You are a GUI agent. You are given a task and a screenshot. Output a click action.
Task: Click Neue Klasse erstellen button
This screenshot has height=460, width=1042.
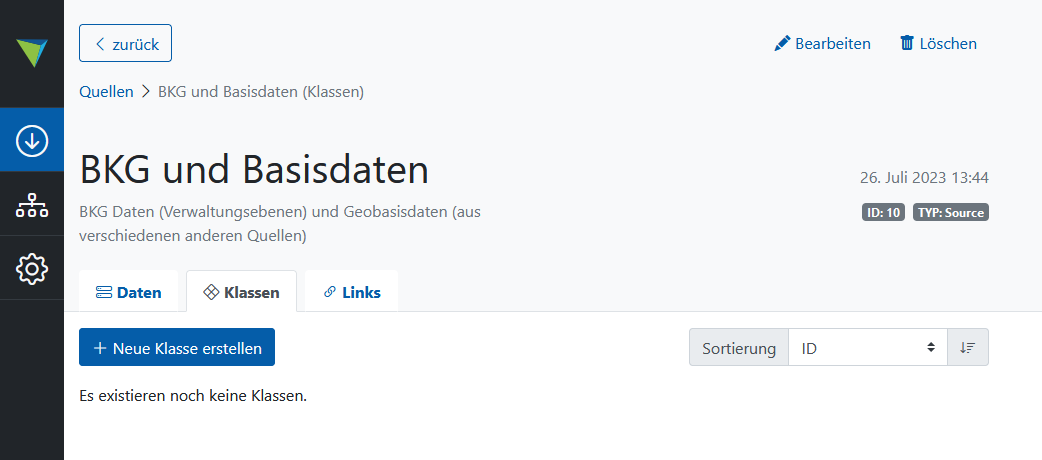pyautogui.click(x=177, y=347)
